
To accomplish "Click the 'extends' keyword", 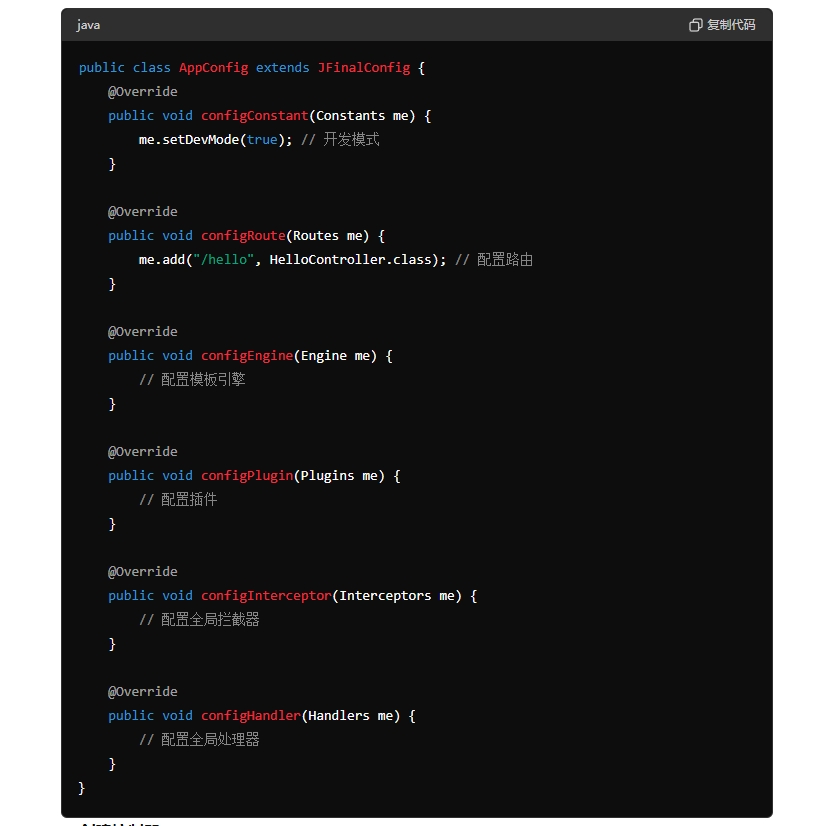I will pos(282,68).
